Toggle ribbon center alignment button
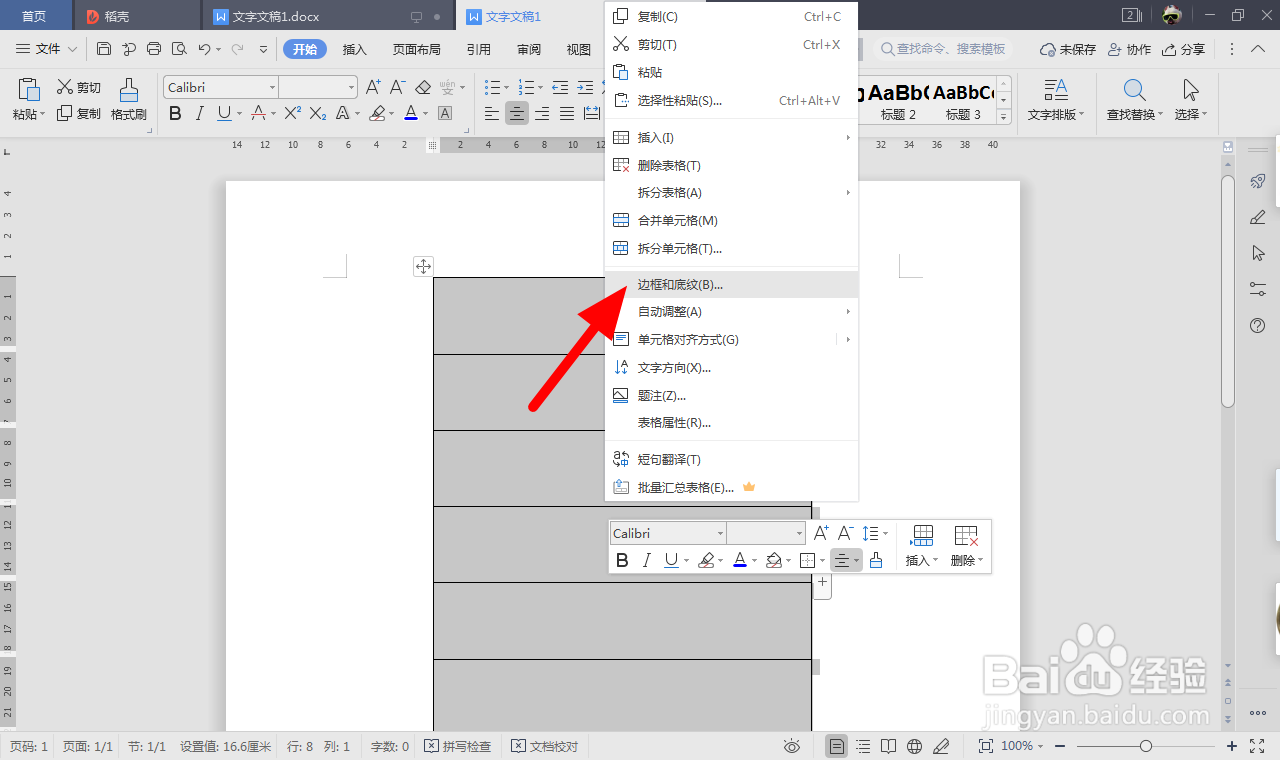Image resolution: width=1280 pixels, height=760 pixels. click(x=516, y=113)
